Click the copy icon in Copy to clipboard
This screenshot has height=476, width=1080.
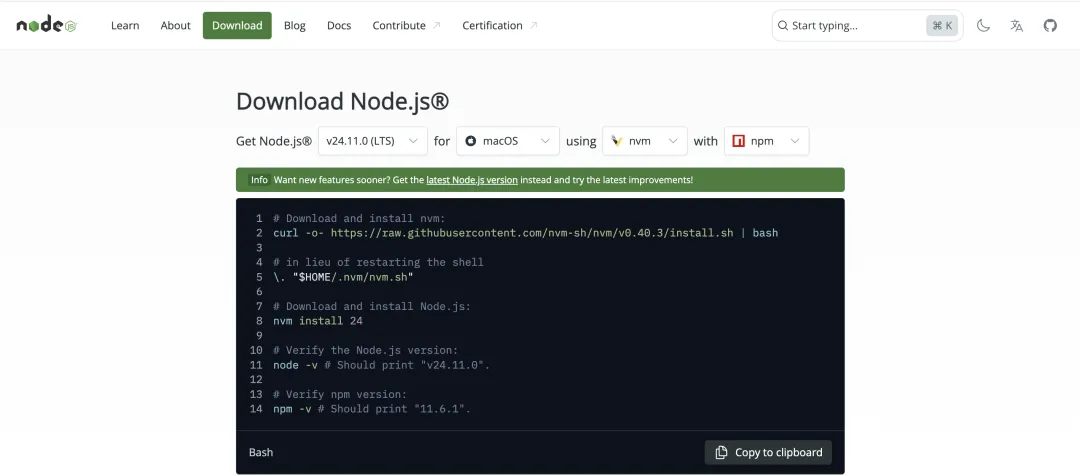721,453
